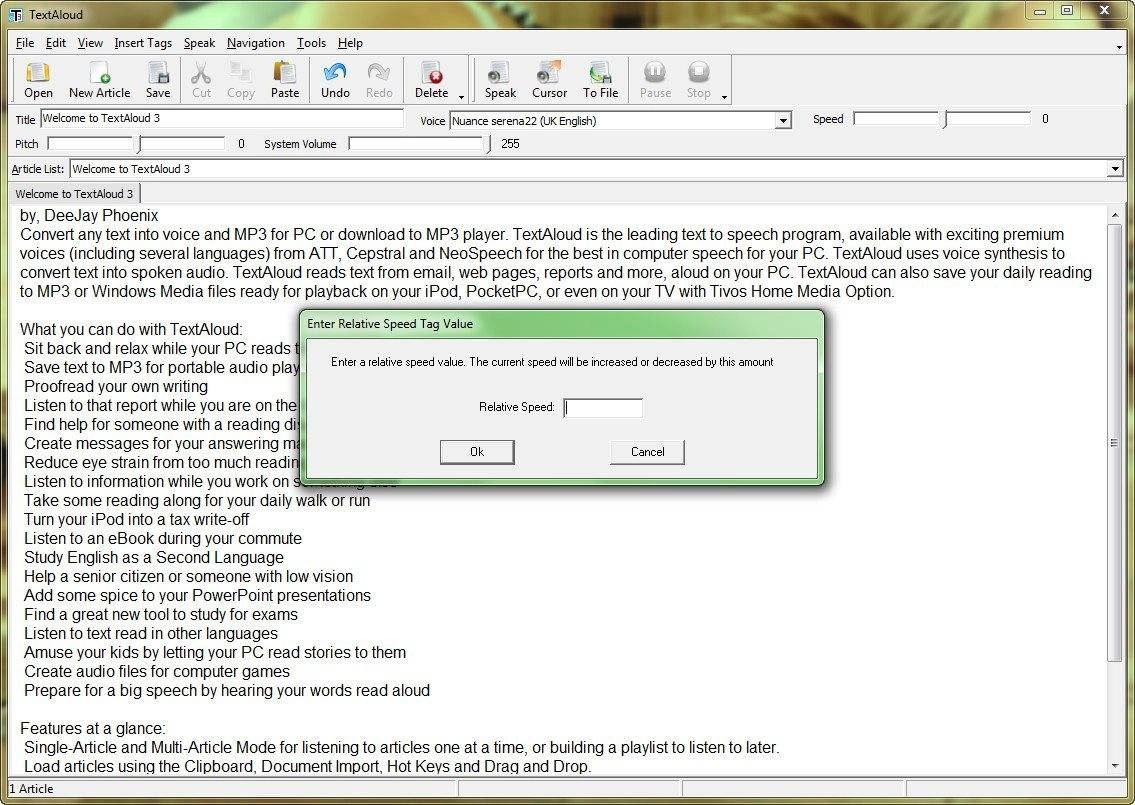Open the Article List dropdown
This screenshot has height=805, width=1135.
click(x=1115, y=169)
